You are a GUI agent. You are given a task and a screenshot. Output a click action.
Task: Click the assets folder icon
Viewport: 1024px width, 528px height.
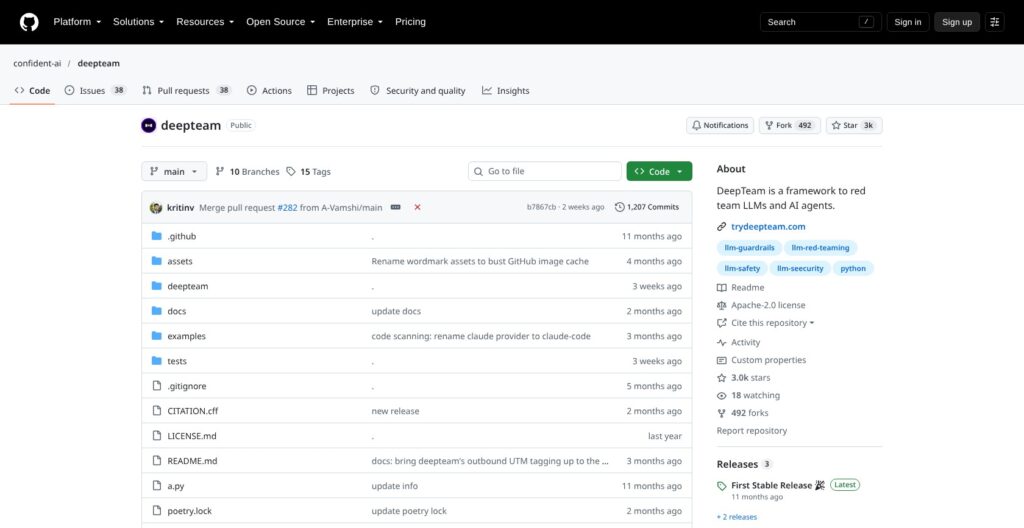tap(157, 261)
